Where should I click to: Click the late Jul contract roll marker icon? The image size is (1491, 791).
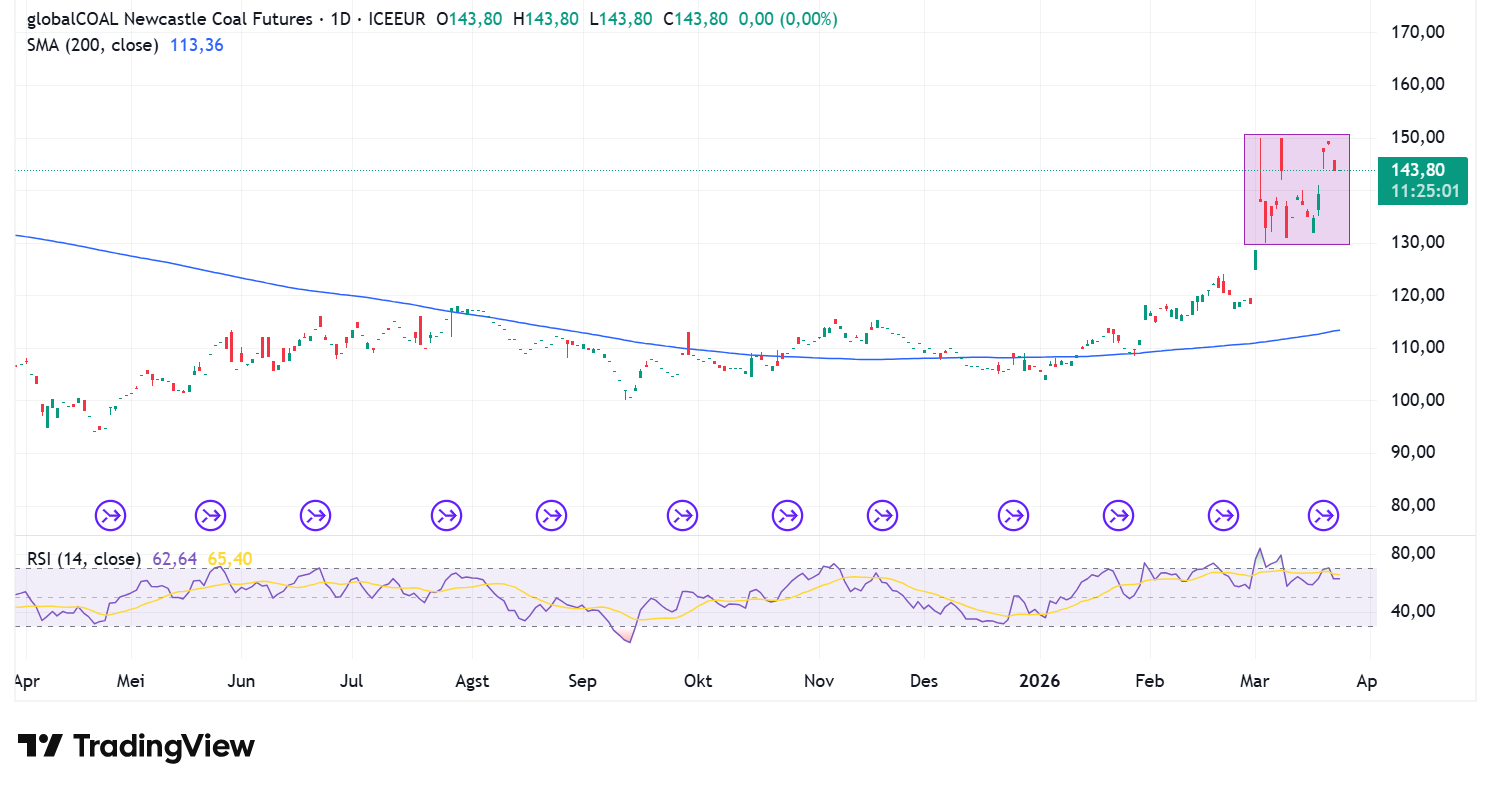point(447,516)
